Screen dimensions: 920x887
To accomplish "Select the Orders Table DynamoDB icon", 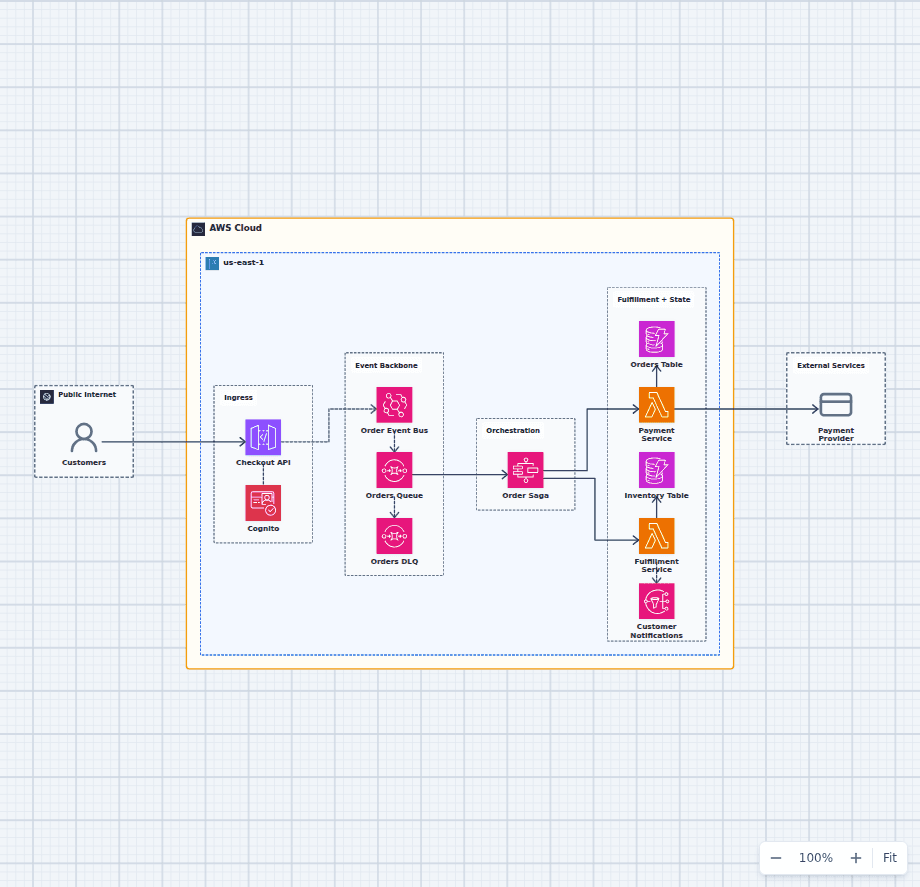I will coord(657,339).
